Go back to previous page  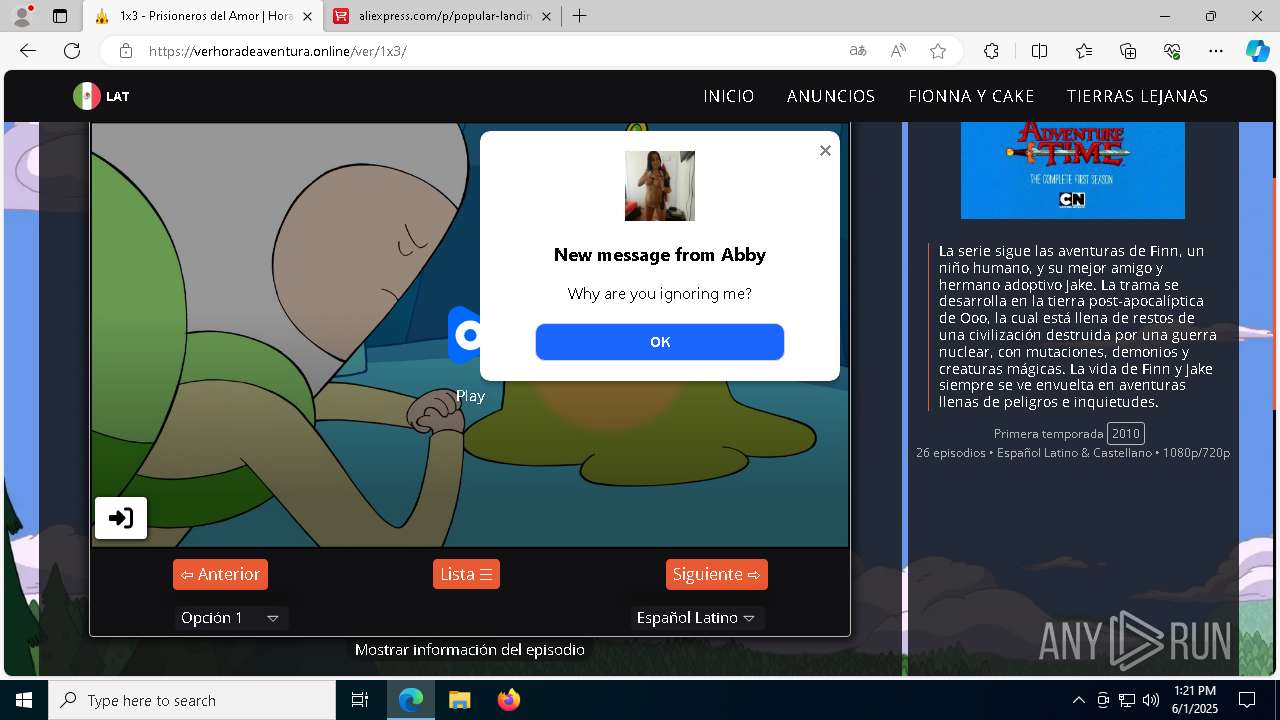(x=28, y=51)
